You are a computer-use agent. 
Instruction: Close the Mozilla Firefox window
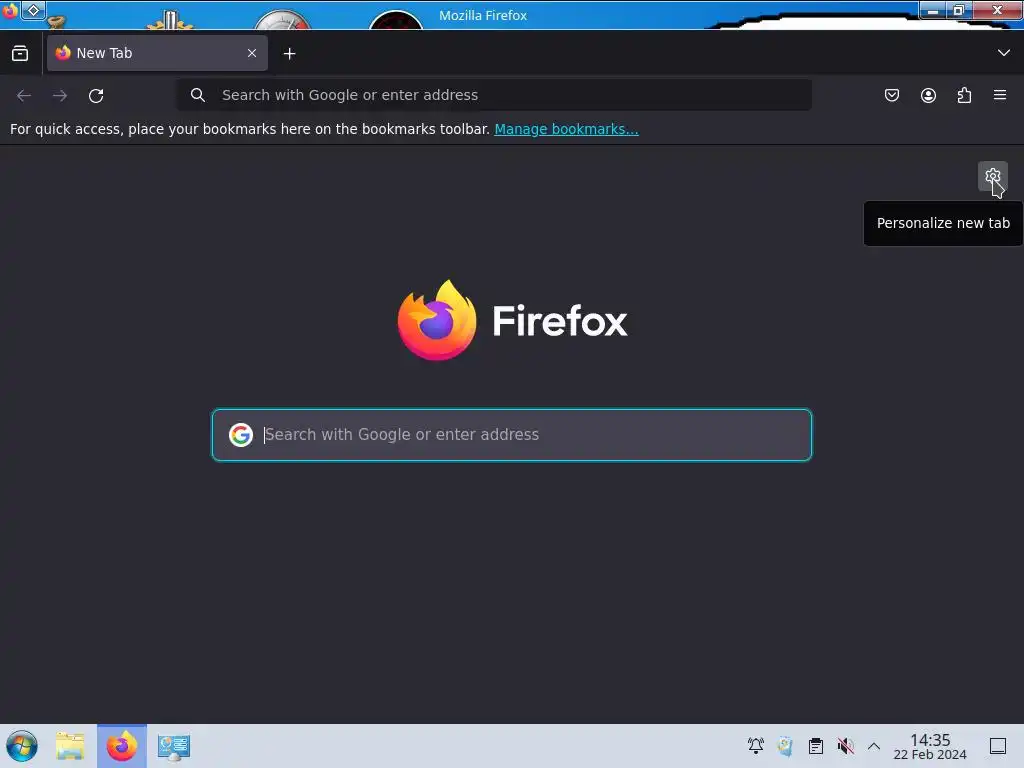point(997,10)
